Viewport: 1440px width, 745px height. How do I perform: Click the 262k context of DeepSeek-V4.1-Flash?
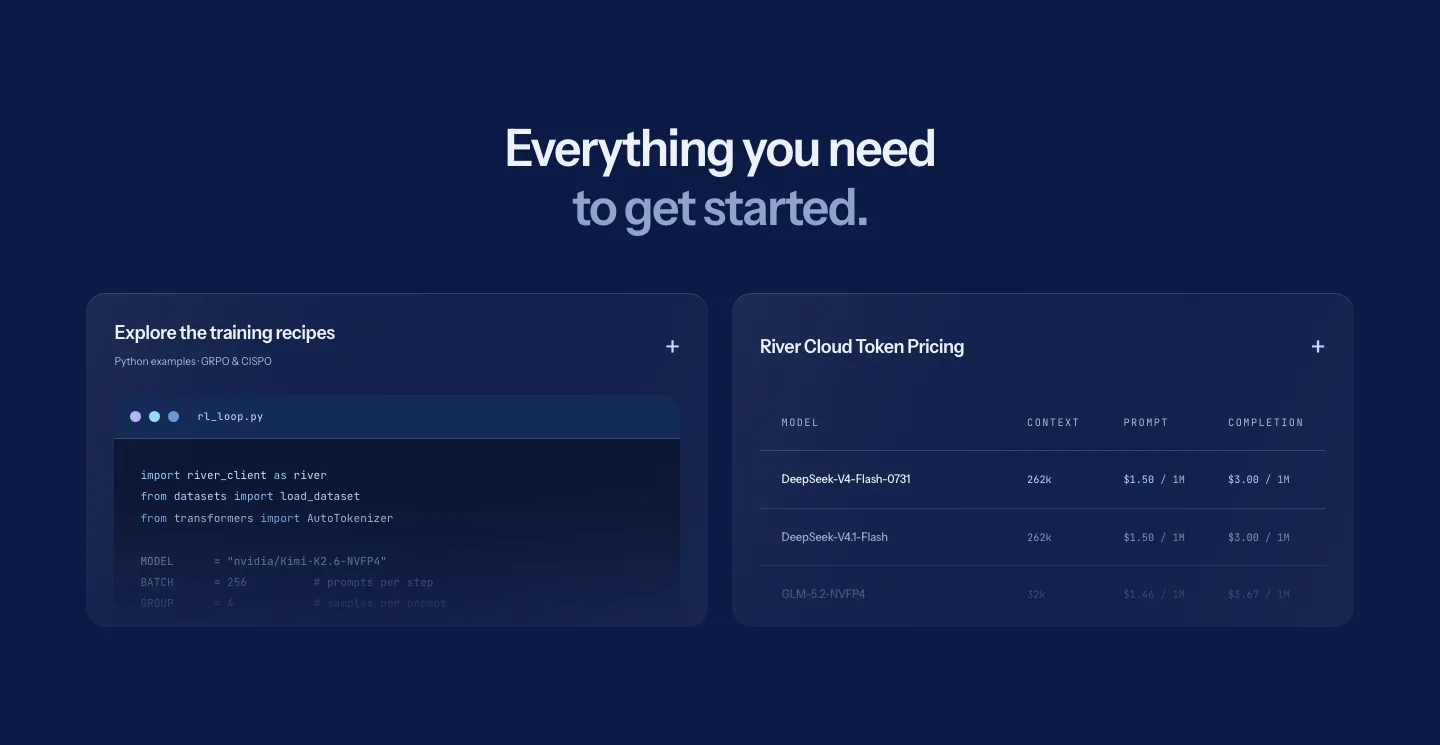pyautogui.click(x=1039, y=538)
